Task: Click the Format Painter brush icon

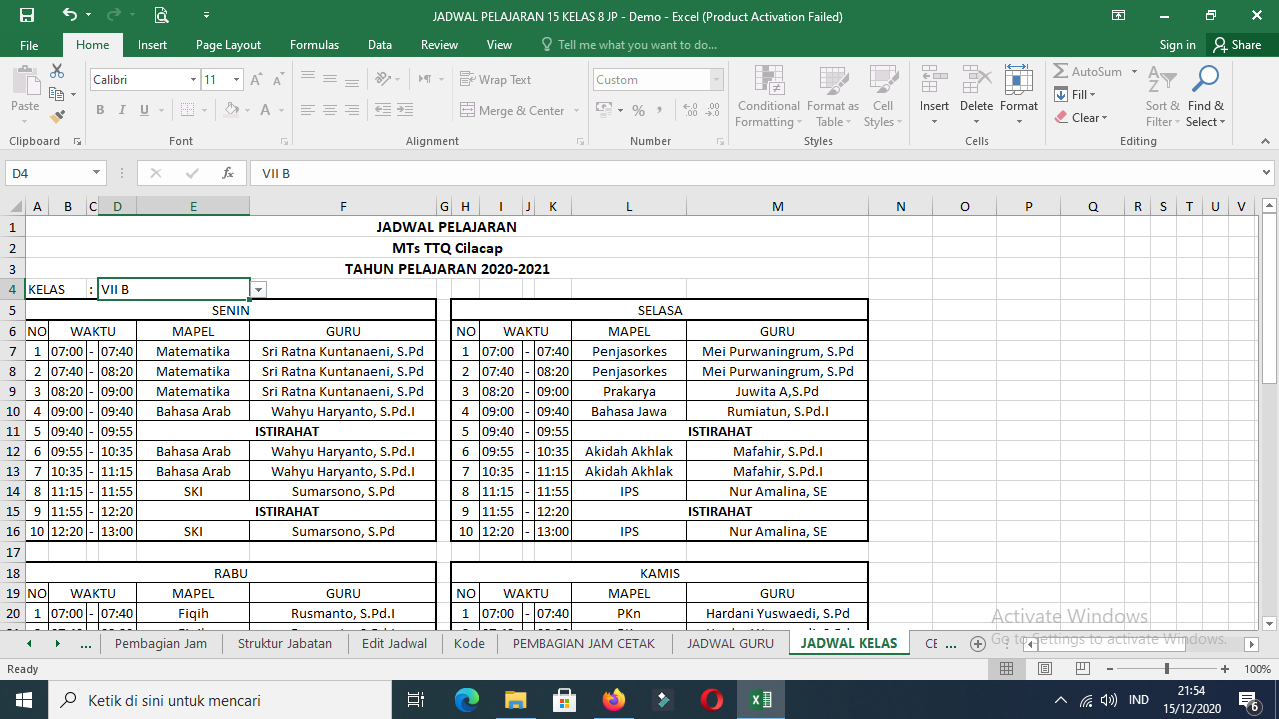Action: 57,116
